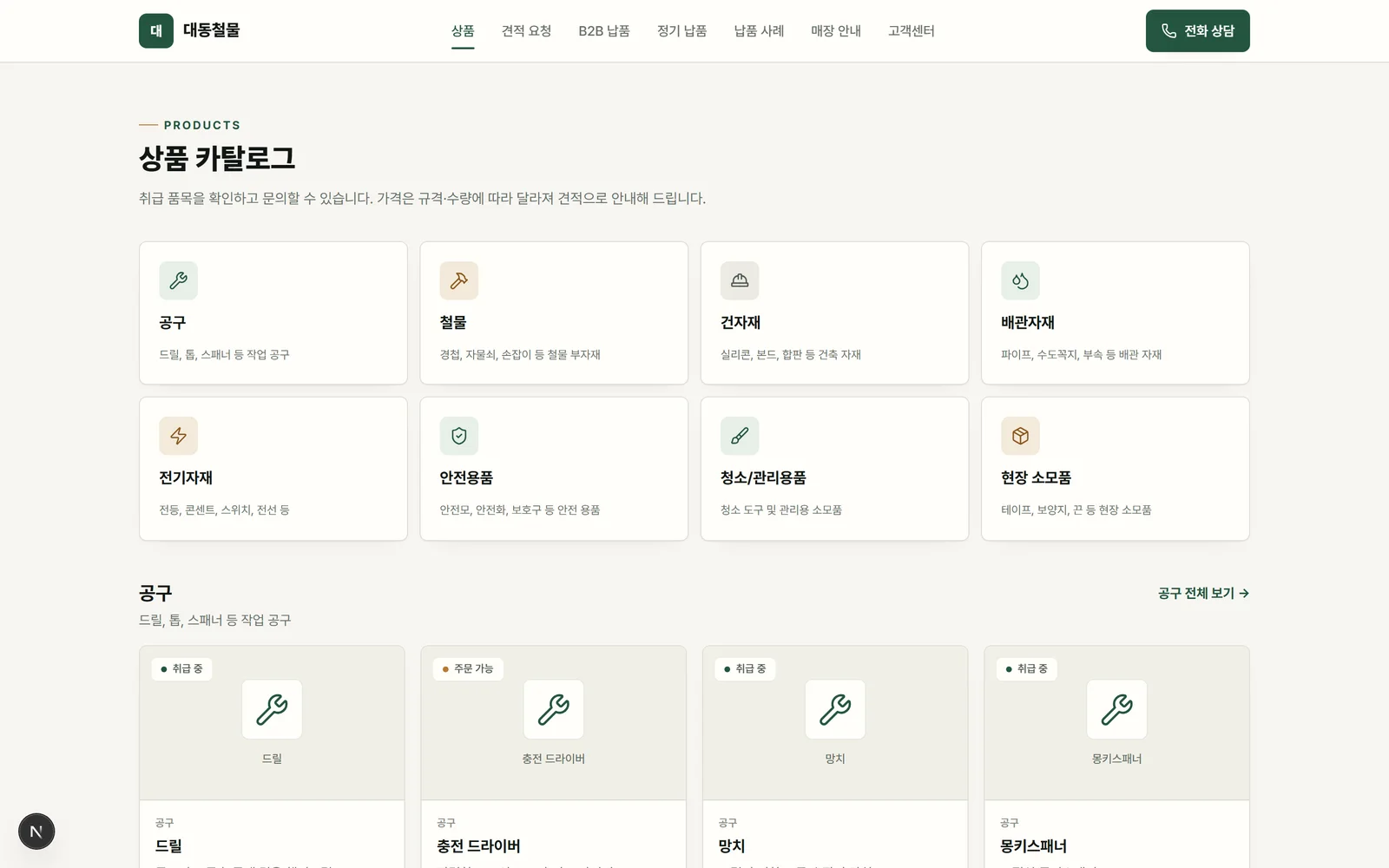Open the 배관자재 category card title
The image size is (1389, 868).
point(1028,322)
